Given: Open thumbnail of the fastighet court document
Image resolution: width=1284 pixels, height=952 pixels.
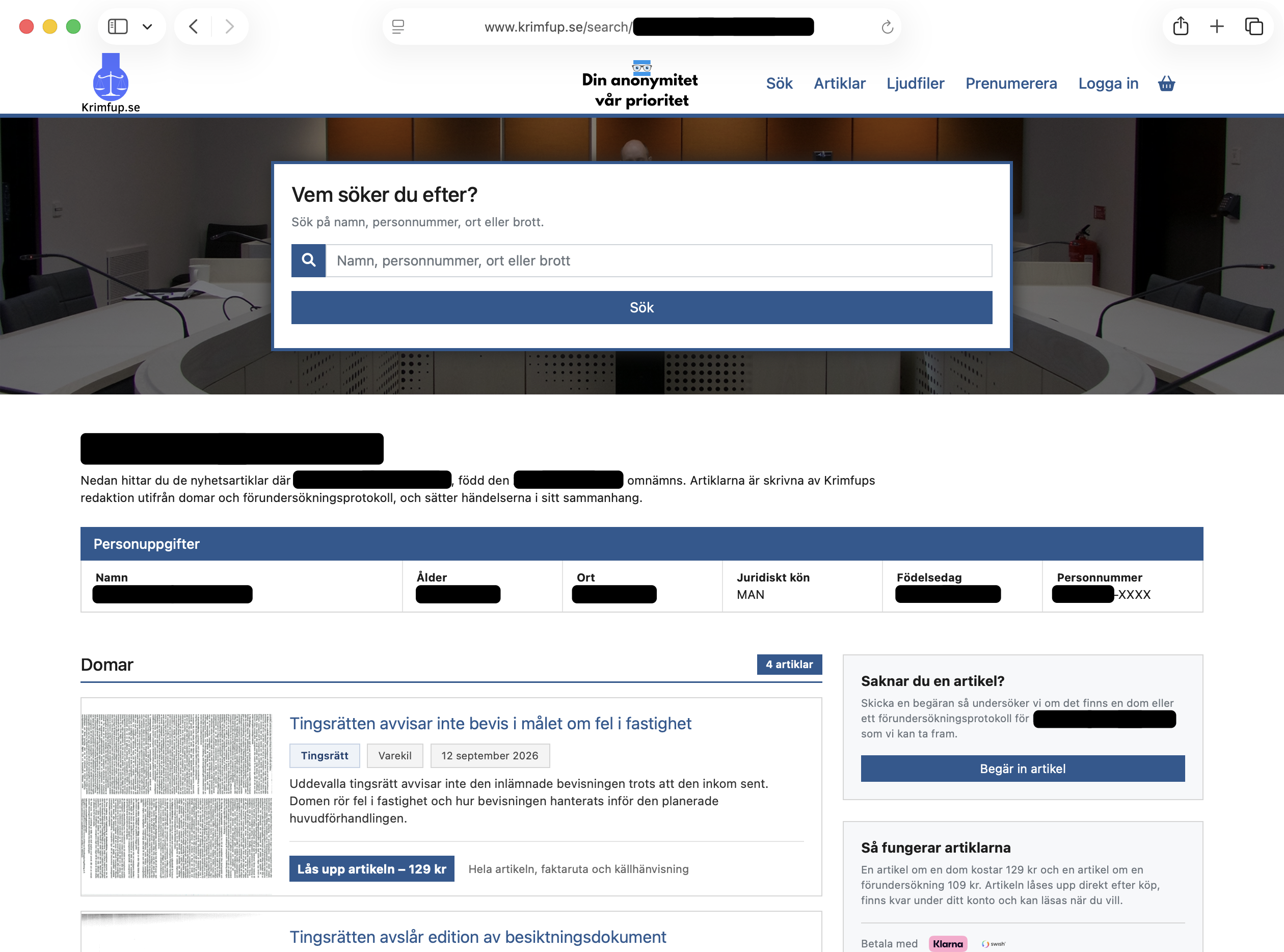Looking at the screenshot, I should tap(177, 796).
